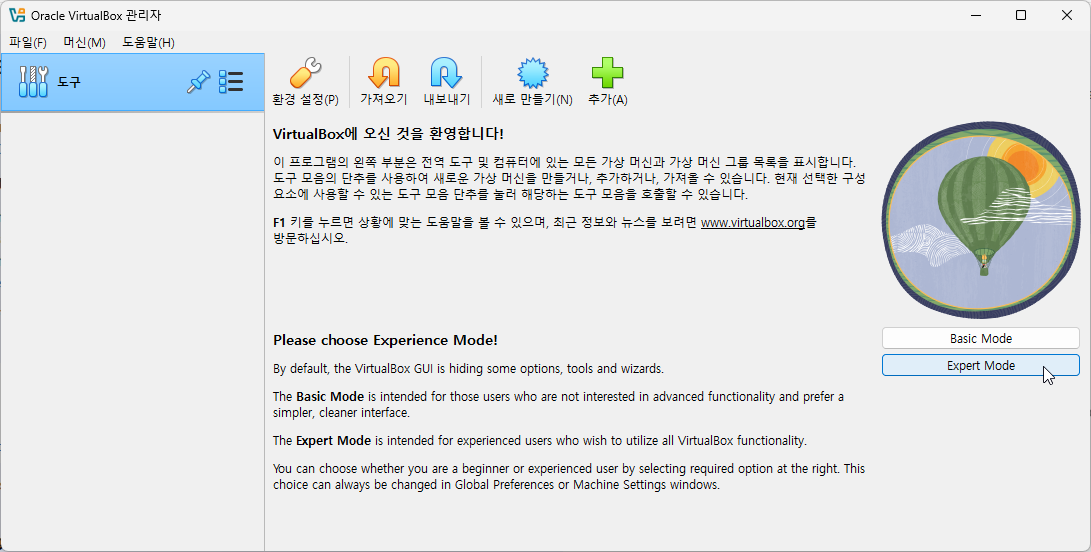Pin the tools pane with pushpin icon
The height and width of the screenshot is (552, 1091).
point(198,82)
